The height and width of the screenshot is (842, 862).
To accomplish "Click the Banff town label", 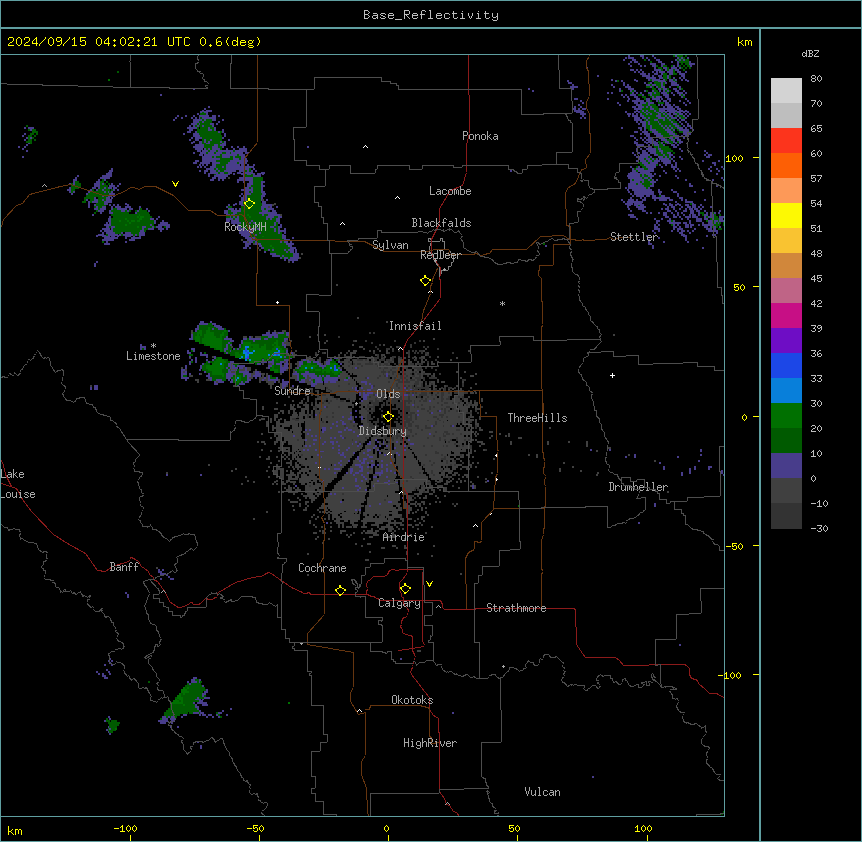I will pyautogui.click(x=124, y=567).
